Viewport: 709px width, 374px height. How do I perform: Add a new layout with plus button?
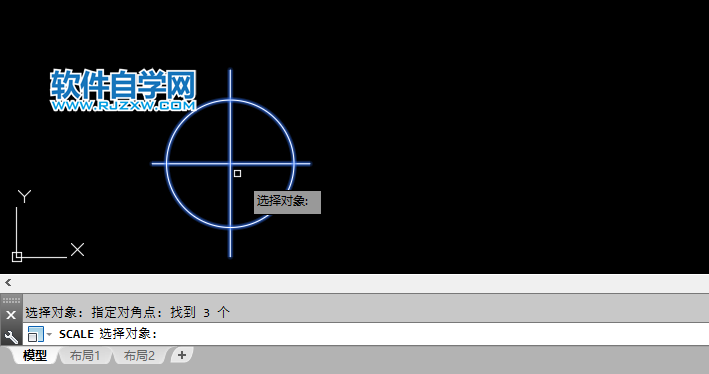[182, 355]
